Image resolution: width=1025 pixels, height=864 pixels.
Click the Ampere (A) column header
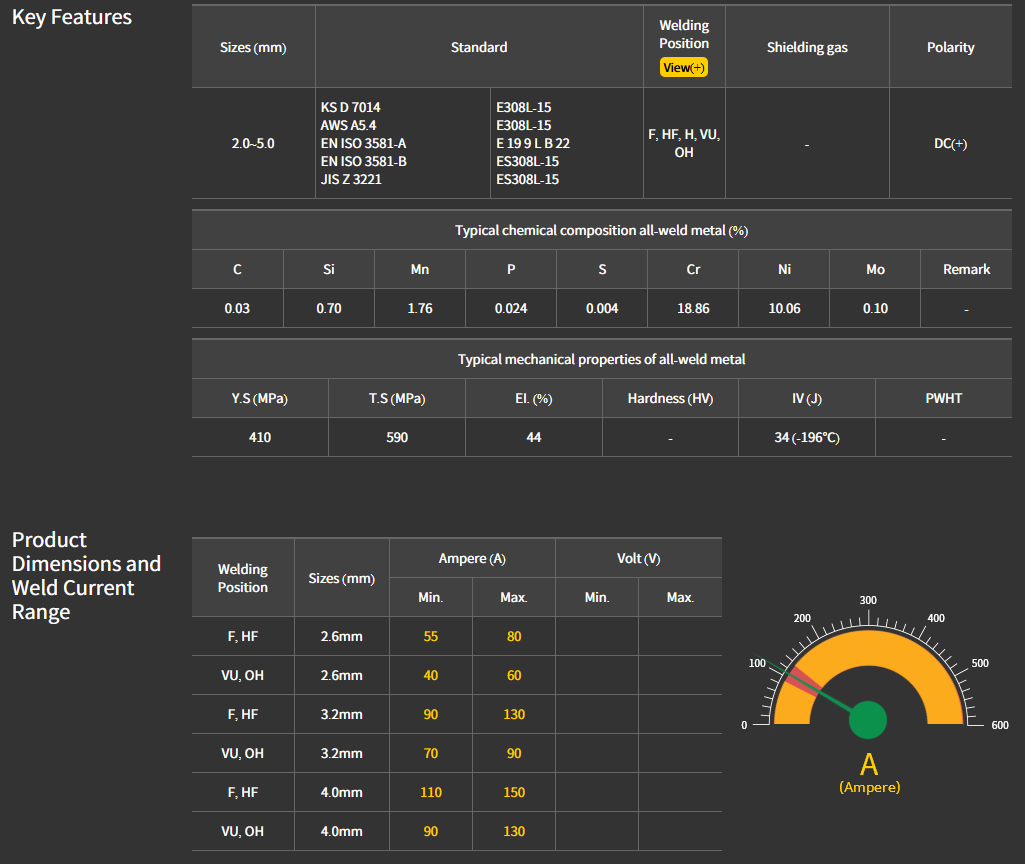coord(472,558)
